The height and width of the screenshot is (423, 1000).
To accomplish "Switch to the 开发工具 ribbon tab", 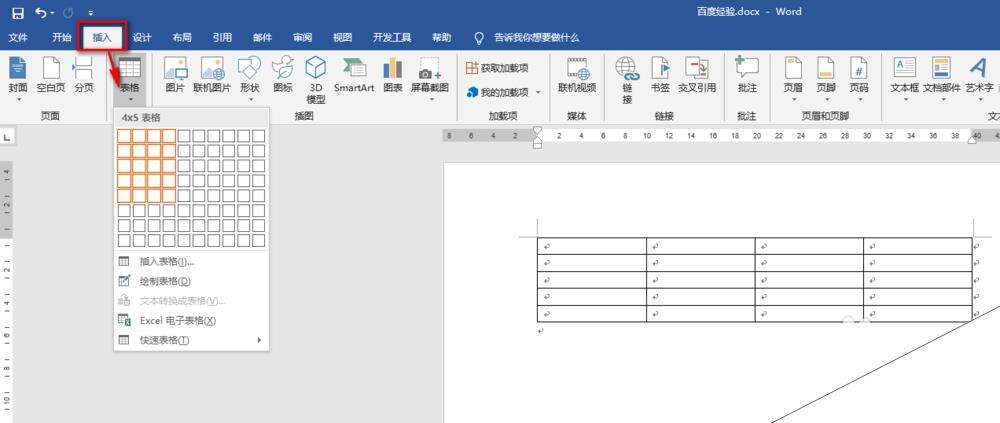I will click(x=392, y=38).
